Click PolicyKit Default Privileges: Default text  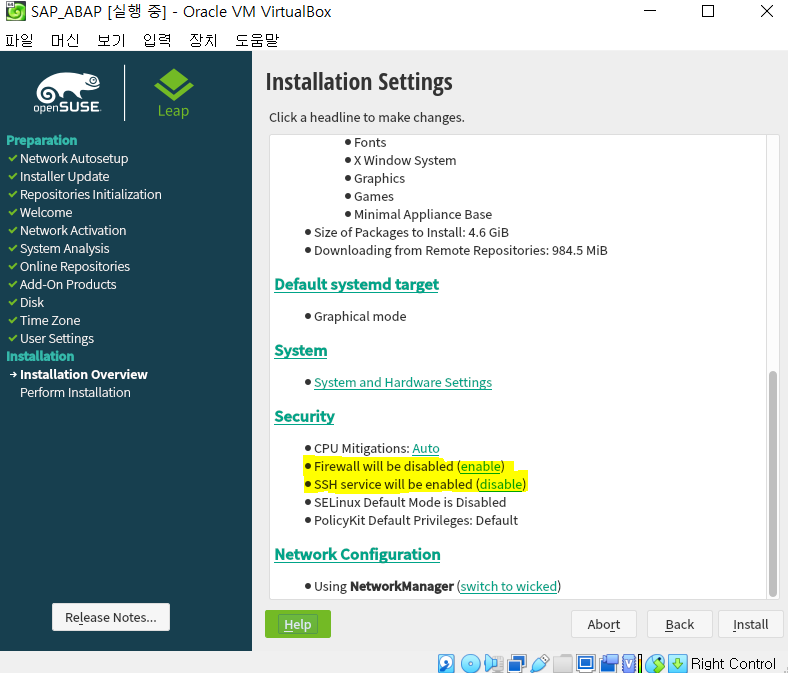pos(416,521)
